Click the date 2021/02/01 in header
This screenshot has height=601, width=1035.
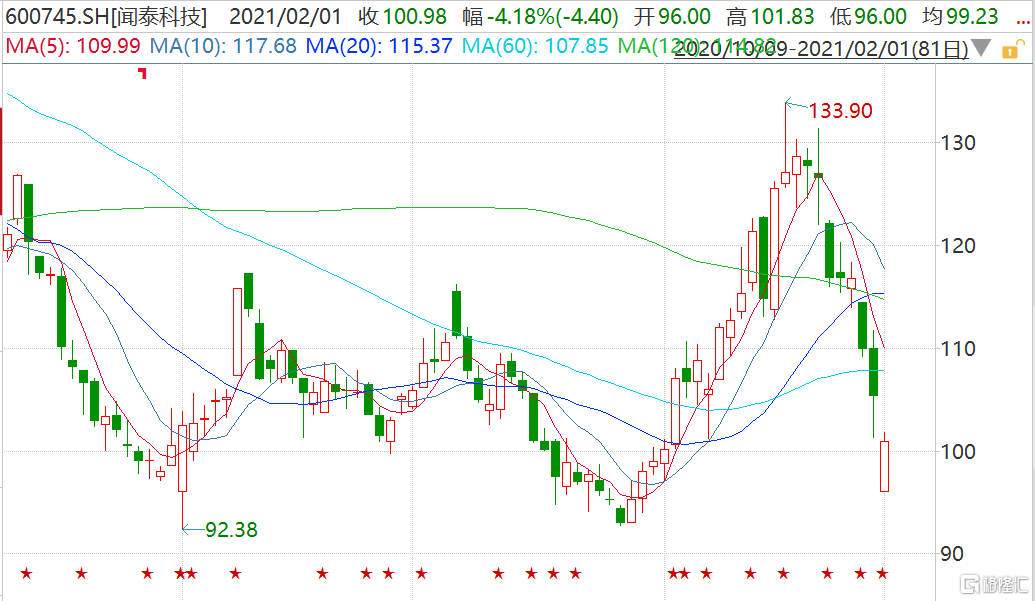pyautogui.click(x=285, y=16)
